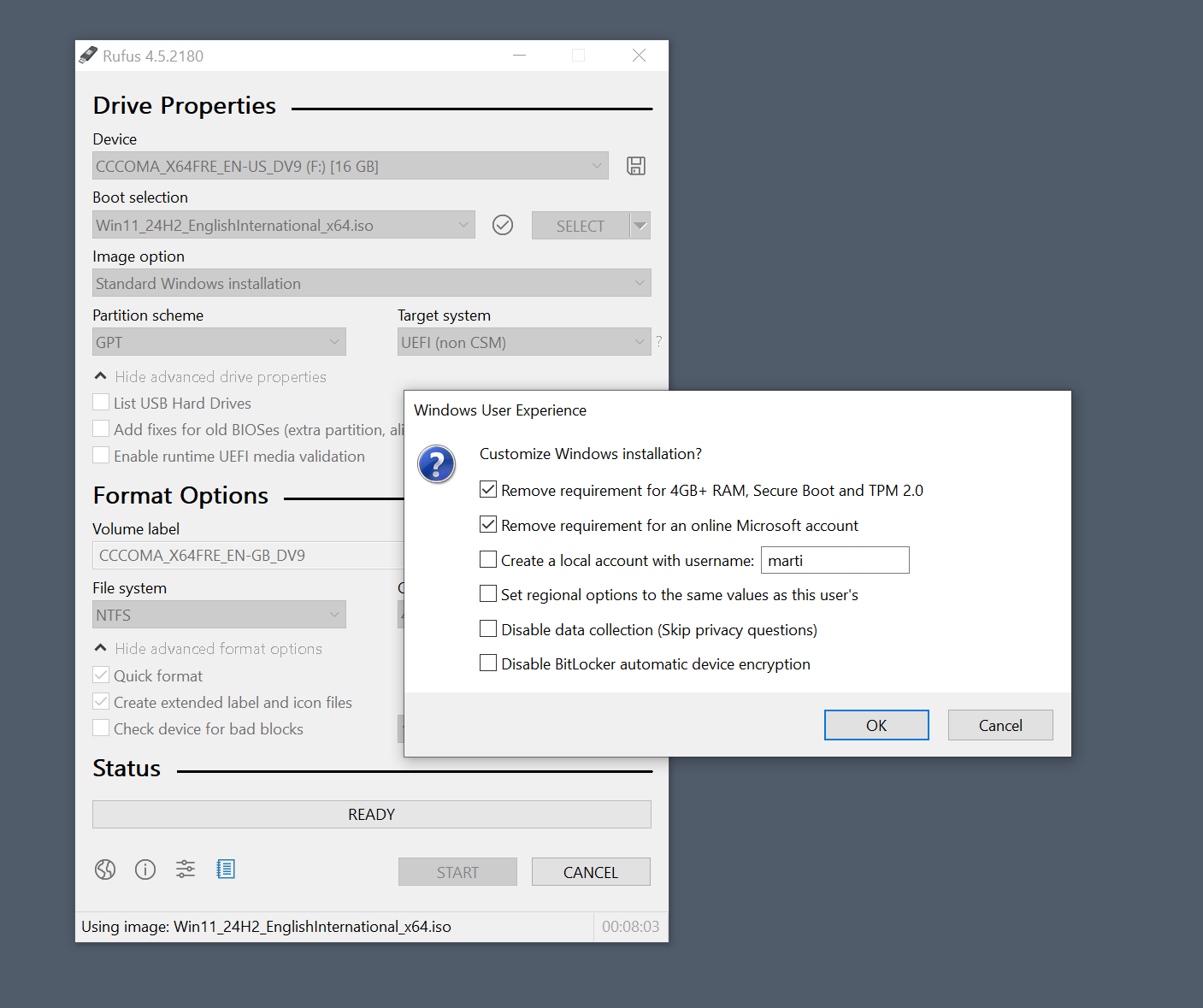The image size is (1203, 1008).
Task: Toggle Create extended label and icon files
Action: click(x=101, y=701)
